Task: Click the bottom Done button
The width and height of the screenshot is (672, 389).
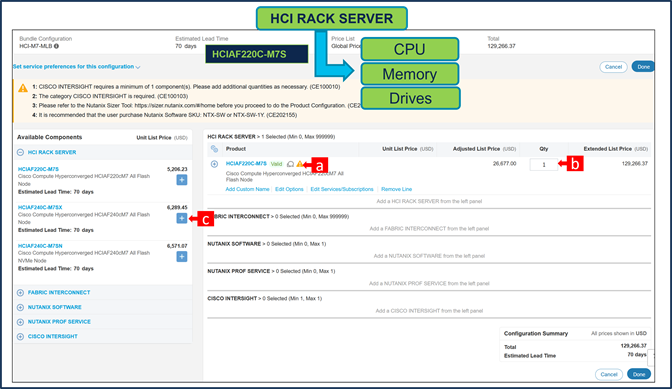Action: 639,374
